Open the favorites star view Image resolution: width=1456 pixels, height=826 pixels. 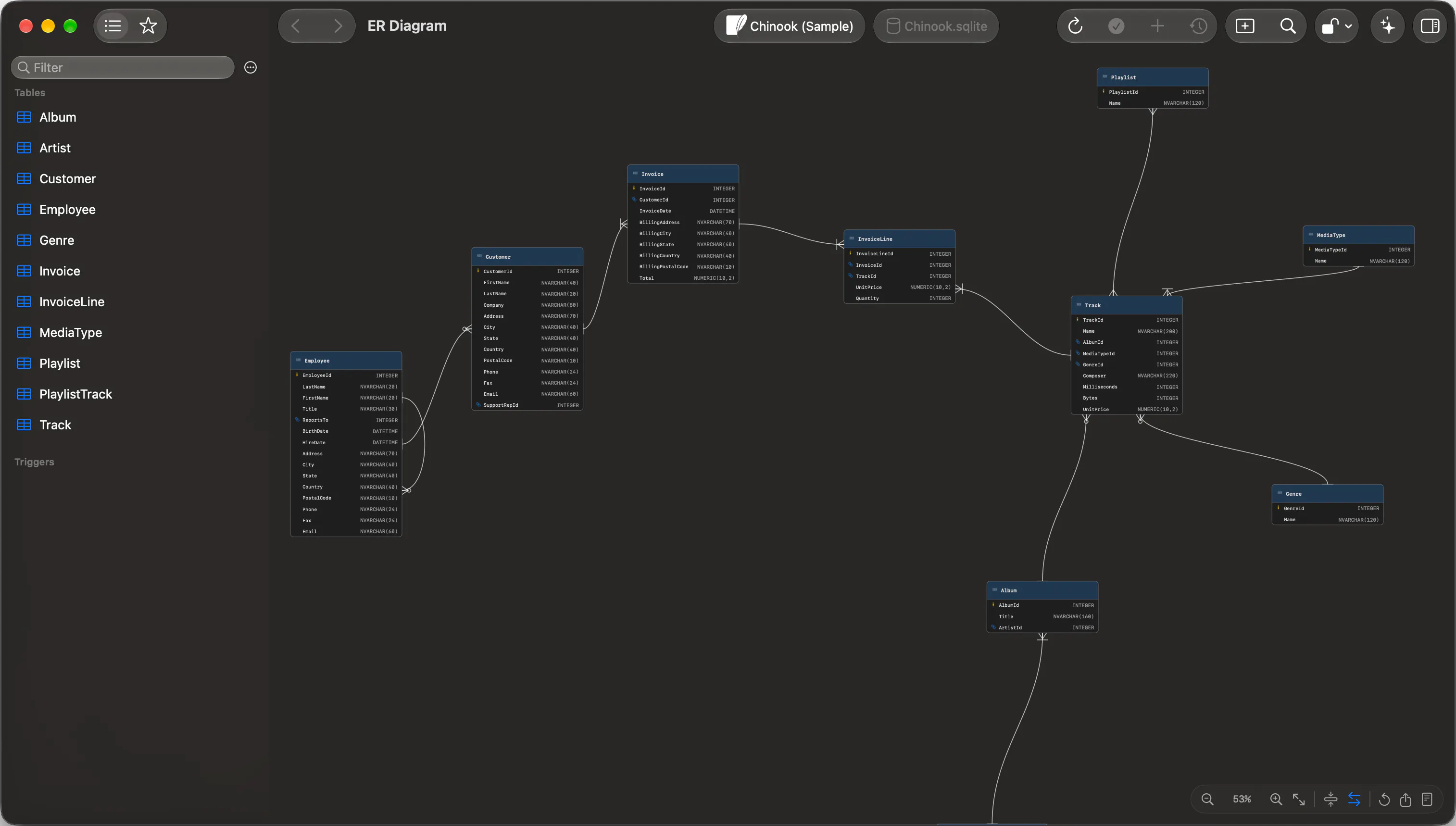(x=148, y=26)
